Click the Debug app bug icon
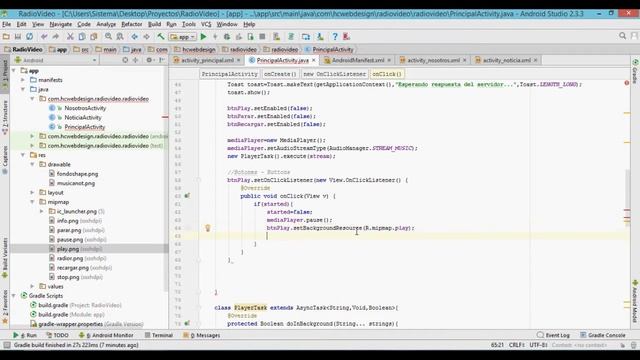The width and height of the screenshot is (640, 360). 227,37
